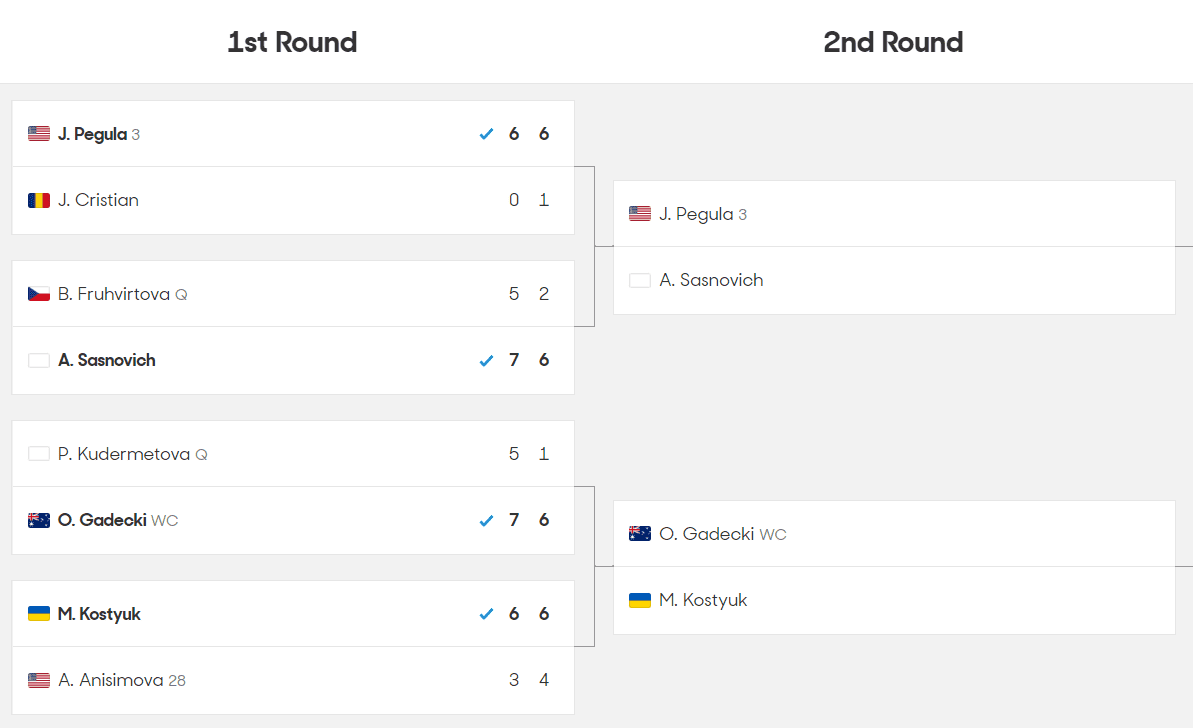Screen dimensions: 1193x728
Task: Open A. Sasnovich in the 2nd Round matchup
Action: (711, 280)
